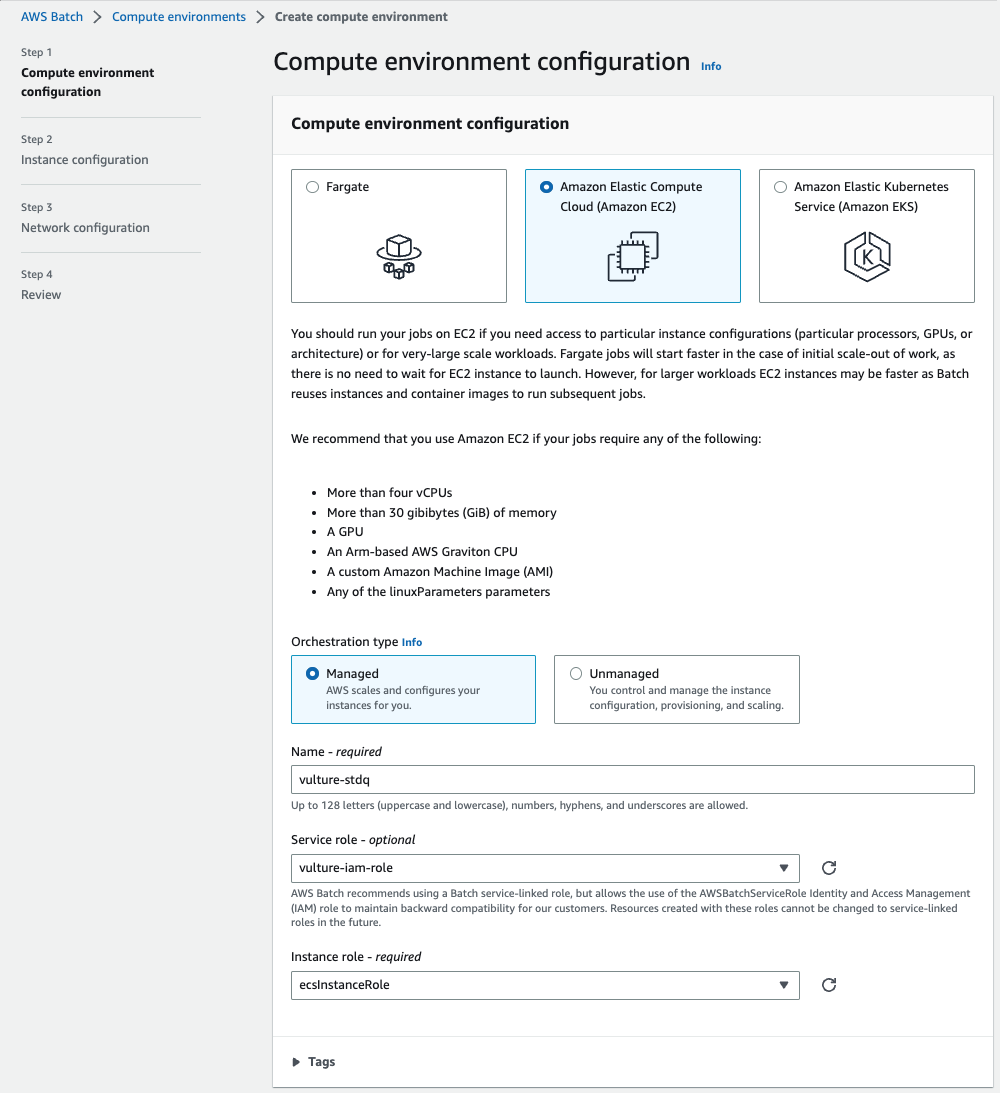Click the Amazon EC2 chip icon
1000x1093 pixels.
click(633, 257)
